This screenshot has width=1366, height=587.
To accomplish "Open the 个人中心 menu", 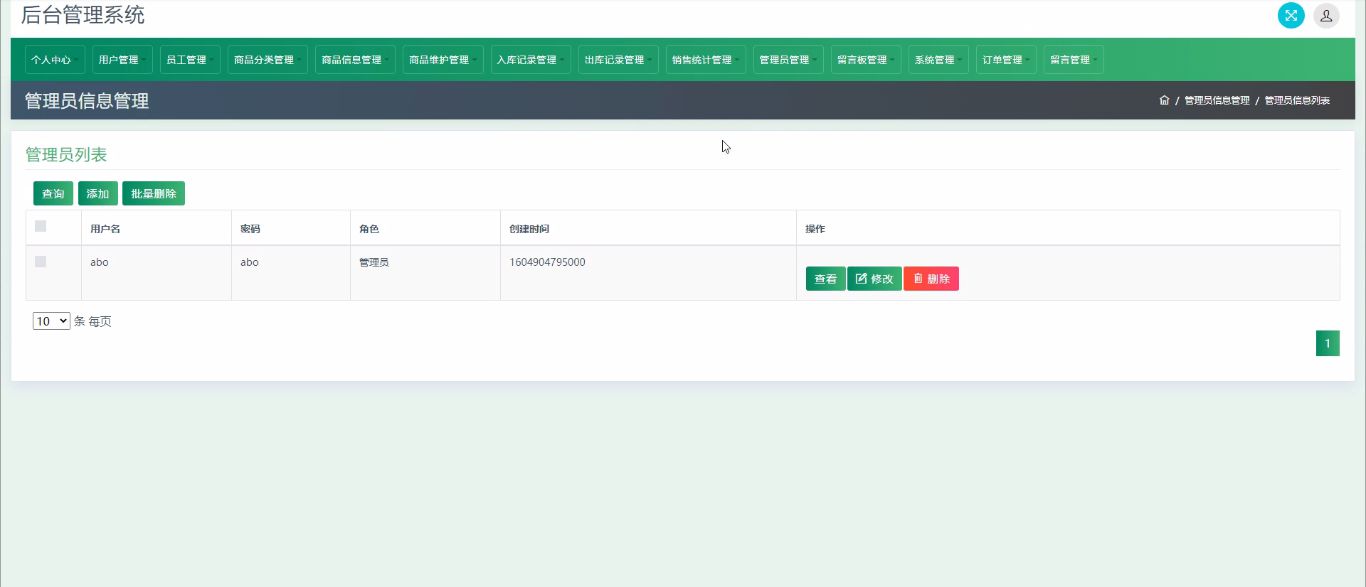I will click(55, 60).
